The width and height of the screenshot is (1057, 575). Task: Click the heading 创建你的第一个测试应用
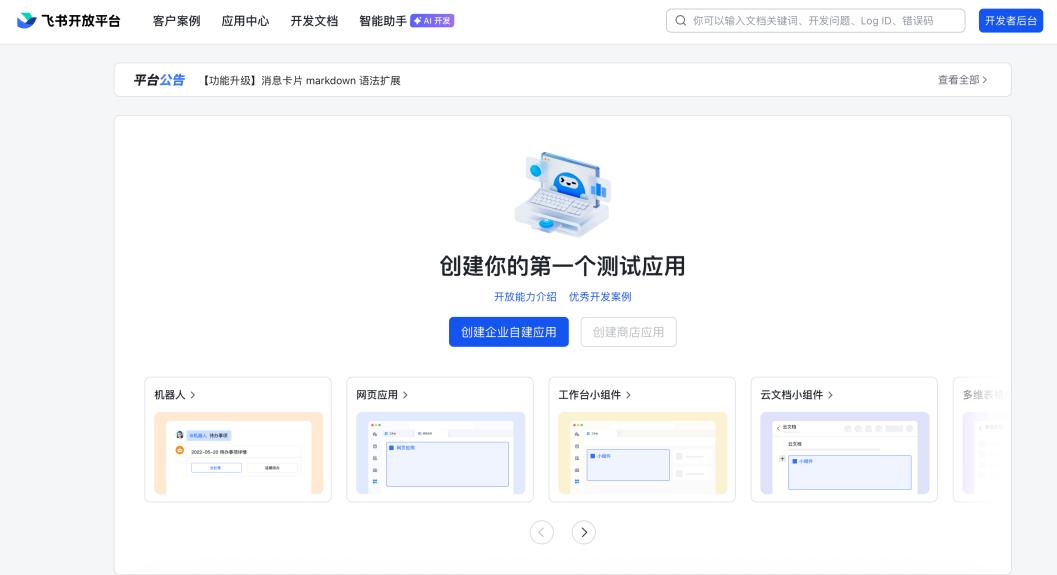[x=562, y=266]
